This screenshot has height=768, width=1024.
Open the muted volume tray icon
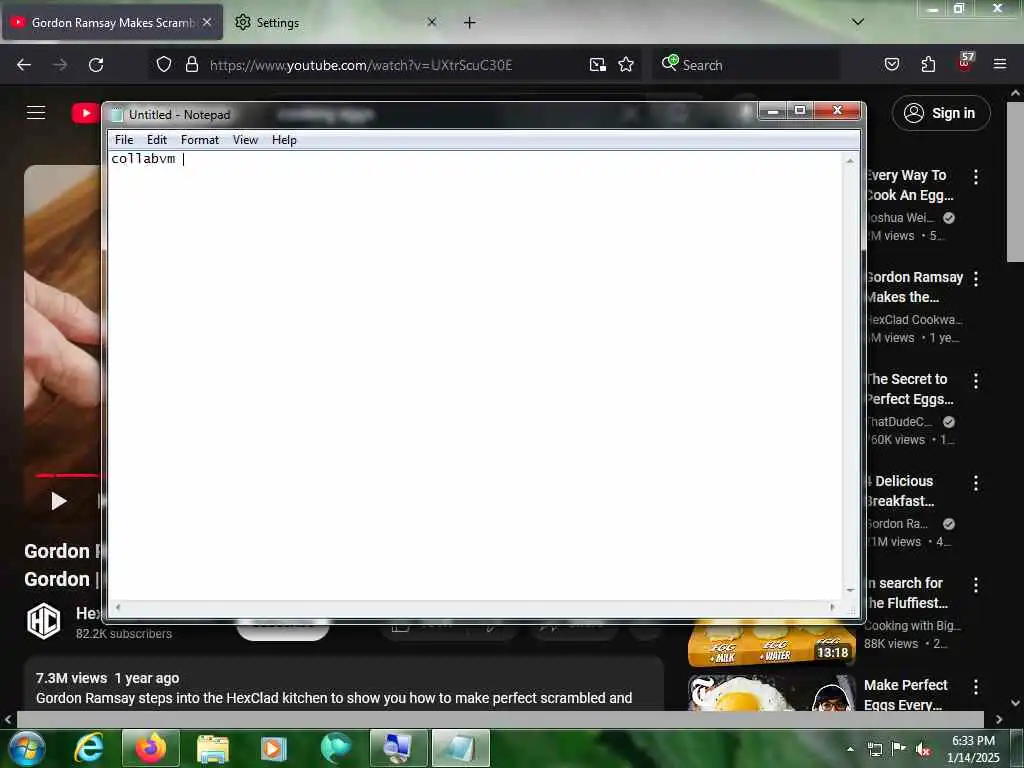(x=923, y=749)
